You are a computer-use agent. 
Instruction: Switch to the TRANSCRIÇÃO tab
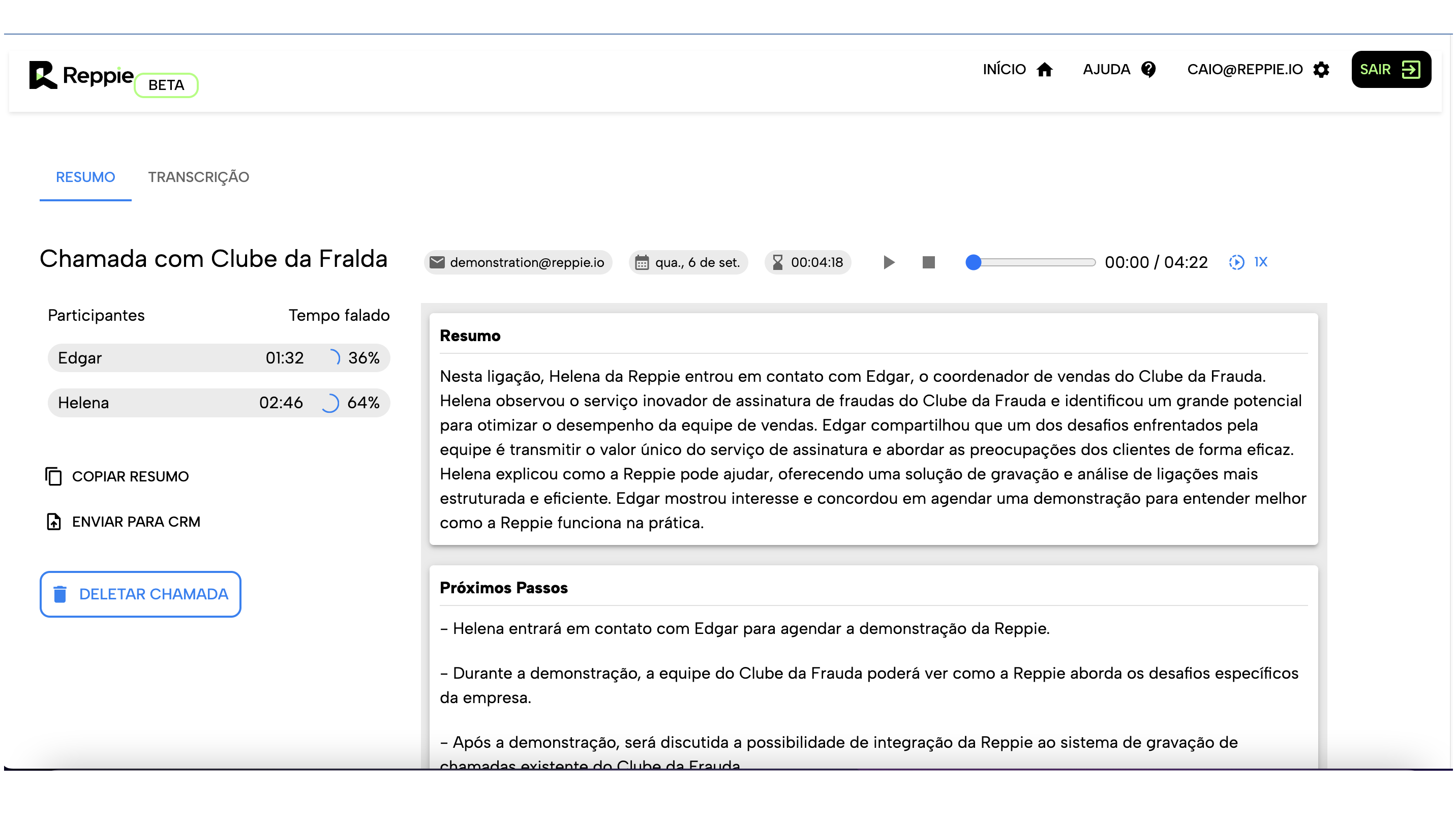click(198, 177)
